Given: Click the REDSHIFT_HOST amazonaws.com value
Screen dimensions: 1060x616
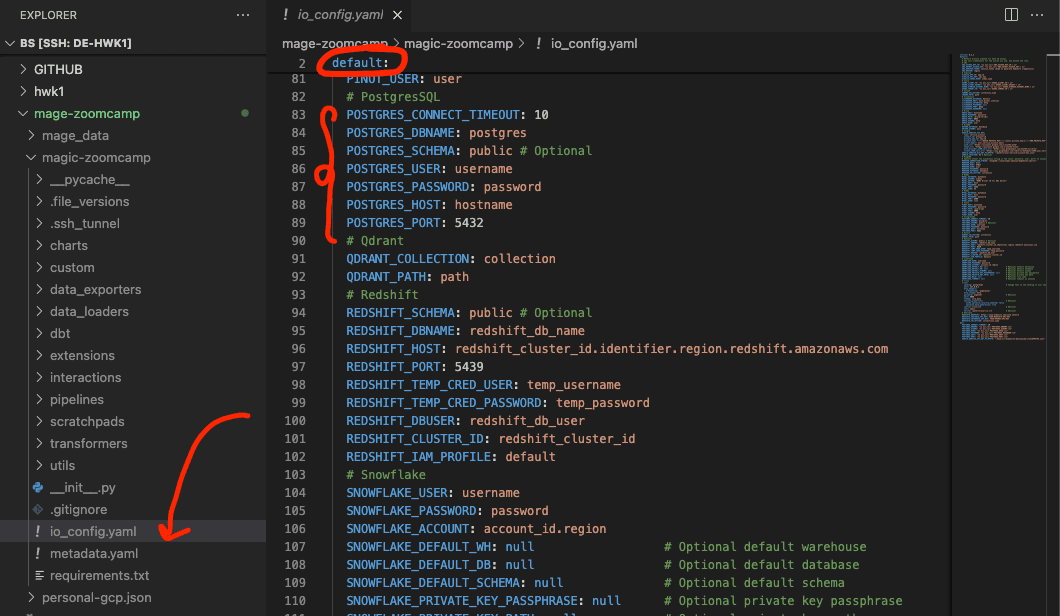Looking at the screenshot, I should [671, 349].
